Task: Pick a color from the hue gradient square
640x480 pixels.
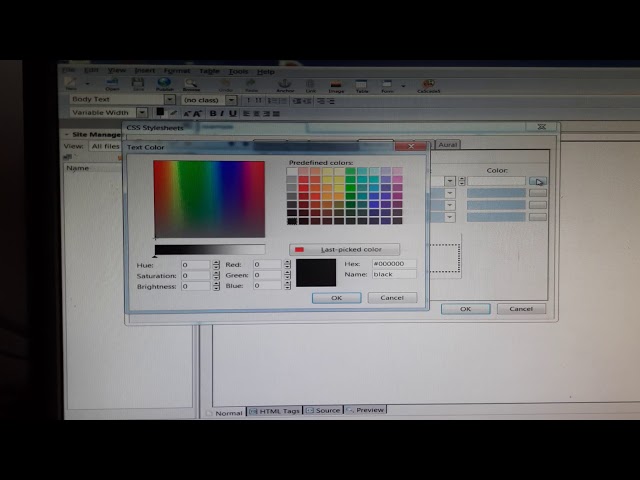Action: tap(208, 198)
